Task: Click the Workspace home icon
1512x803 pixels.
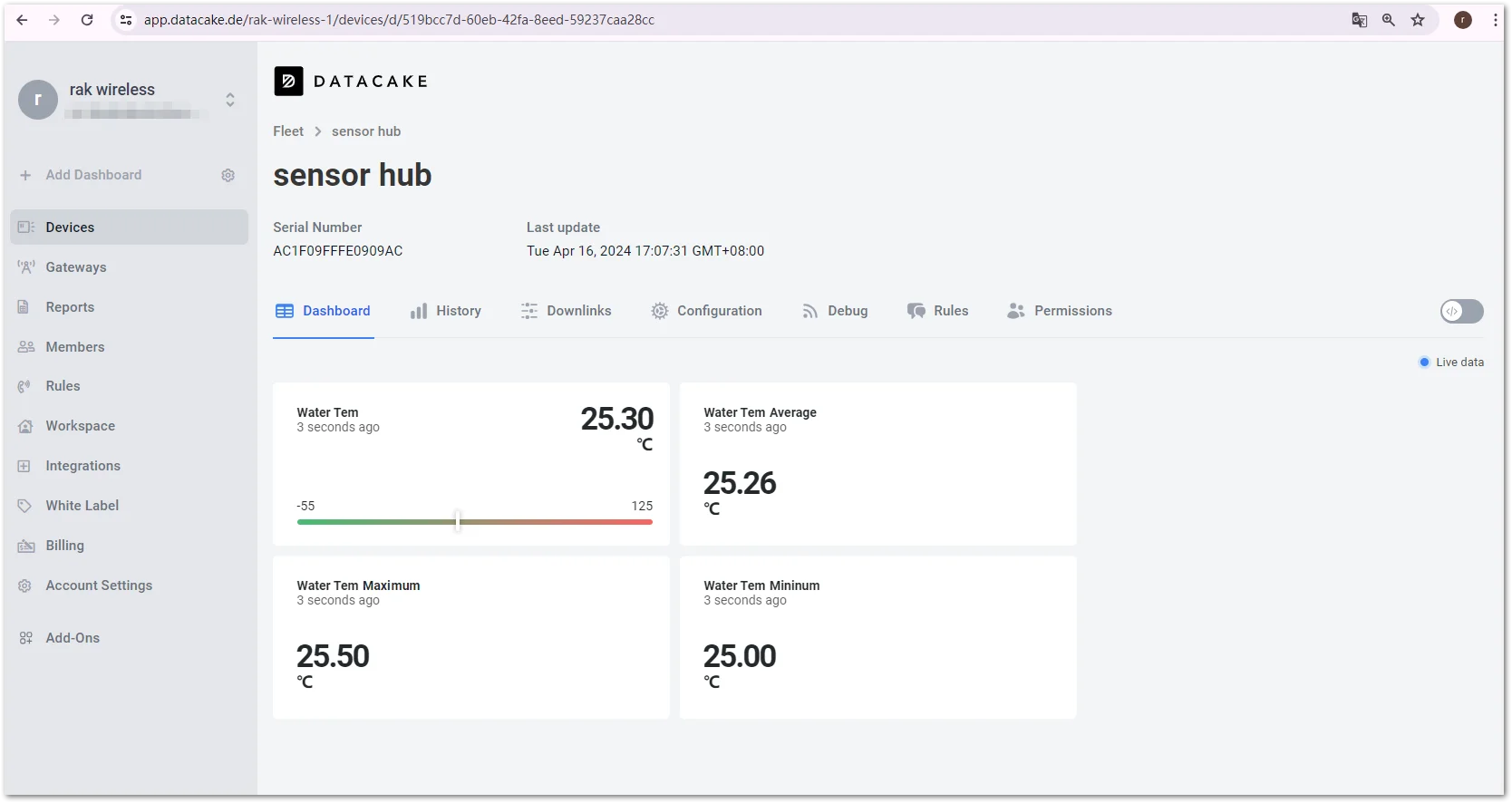Action: tap(25, 426)
